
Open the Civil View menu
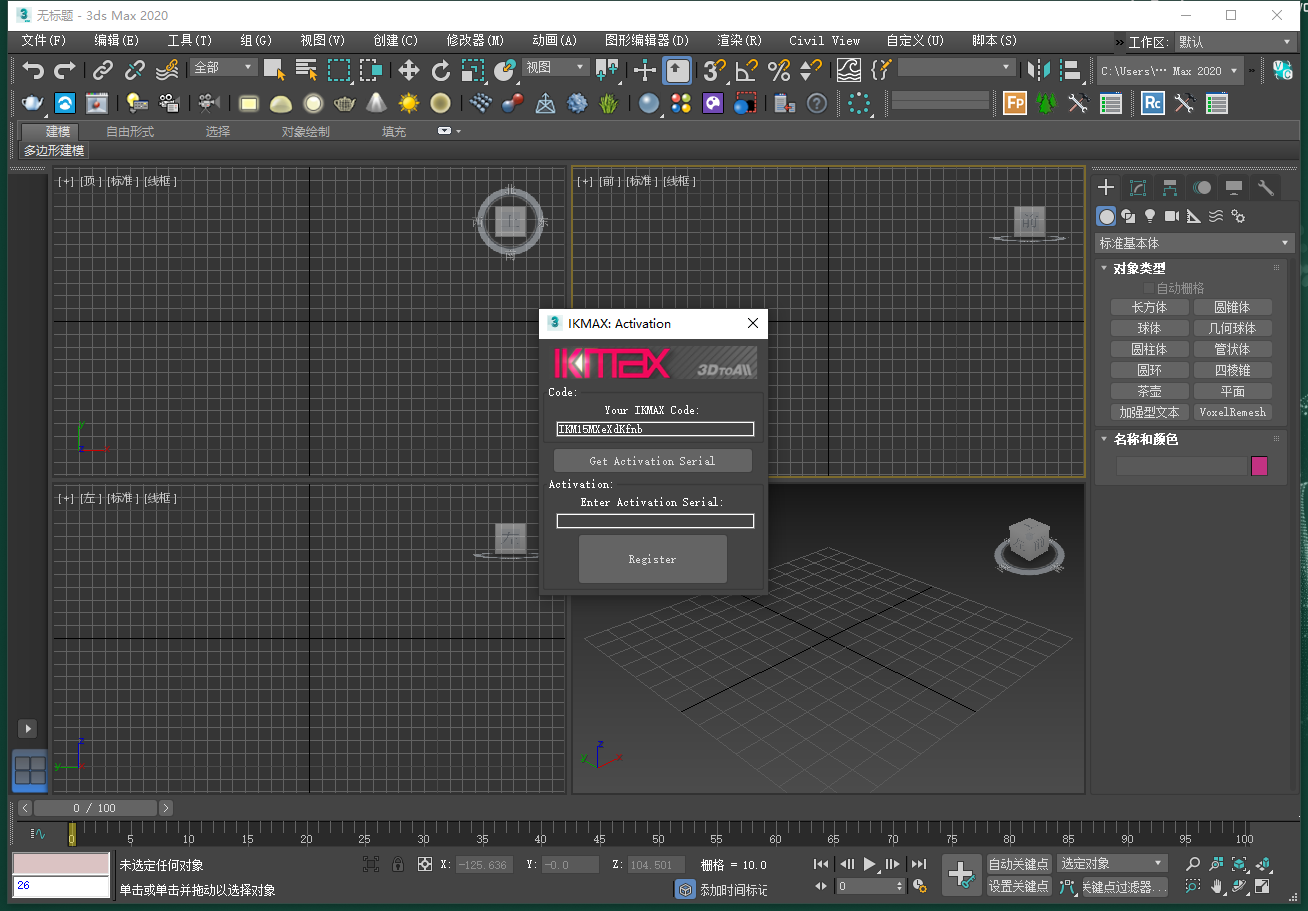pyautogui.click(x=824, y=40)
